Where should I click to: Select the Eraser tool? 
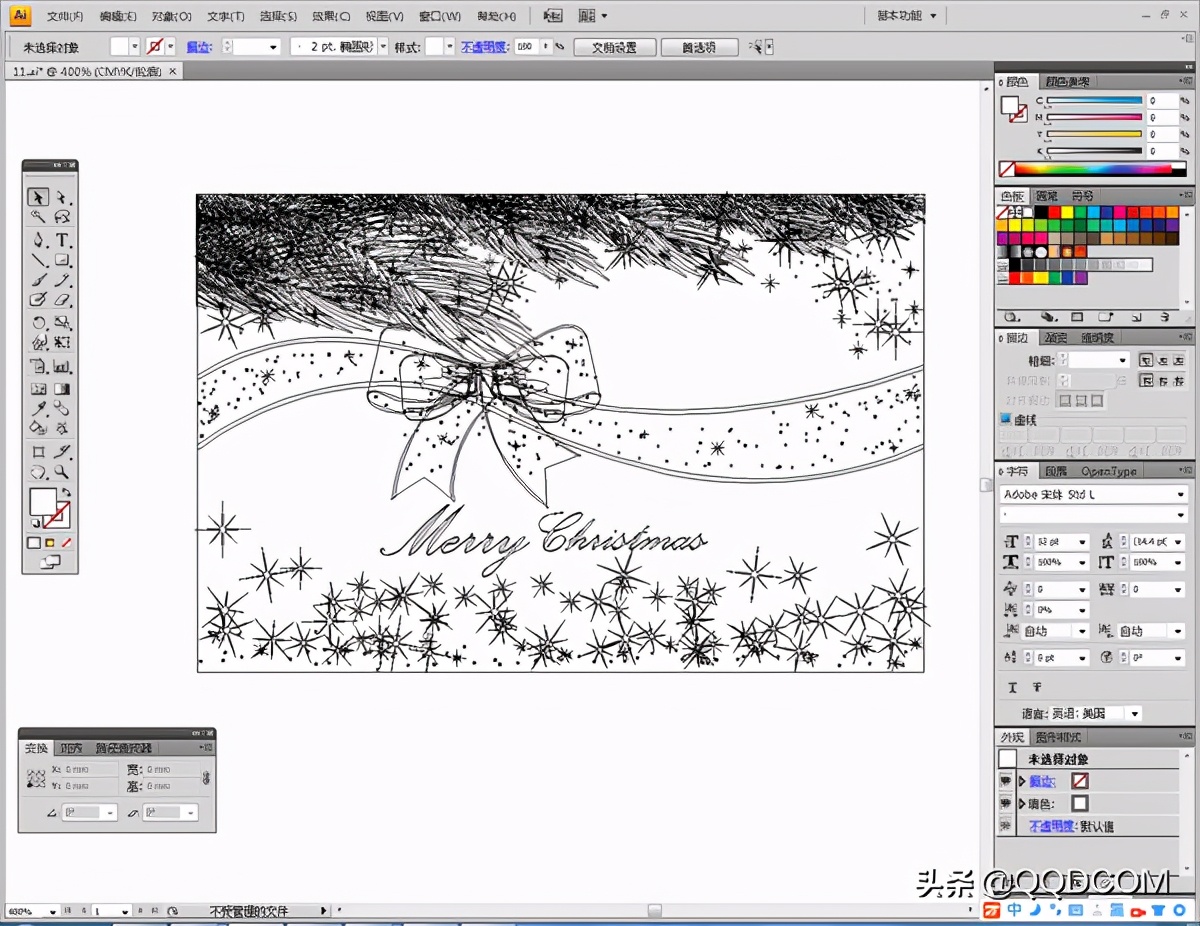pyautogui.click(x=62, y=300)
